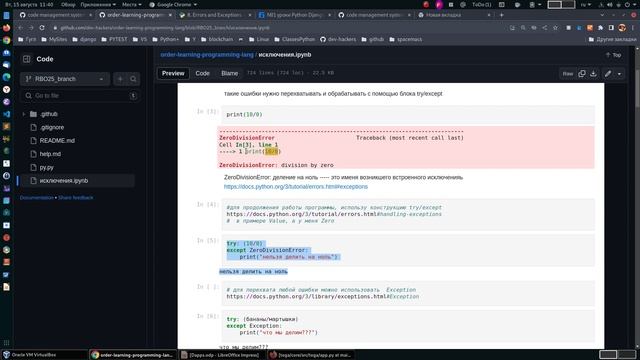The width and height of the screenshot is (640, 360).
Task: Switch to the Blame tab
Action: point(229,73)
